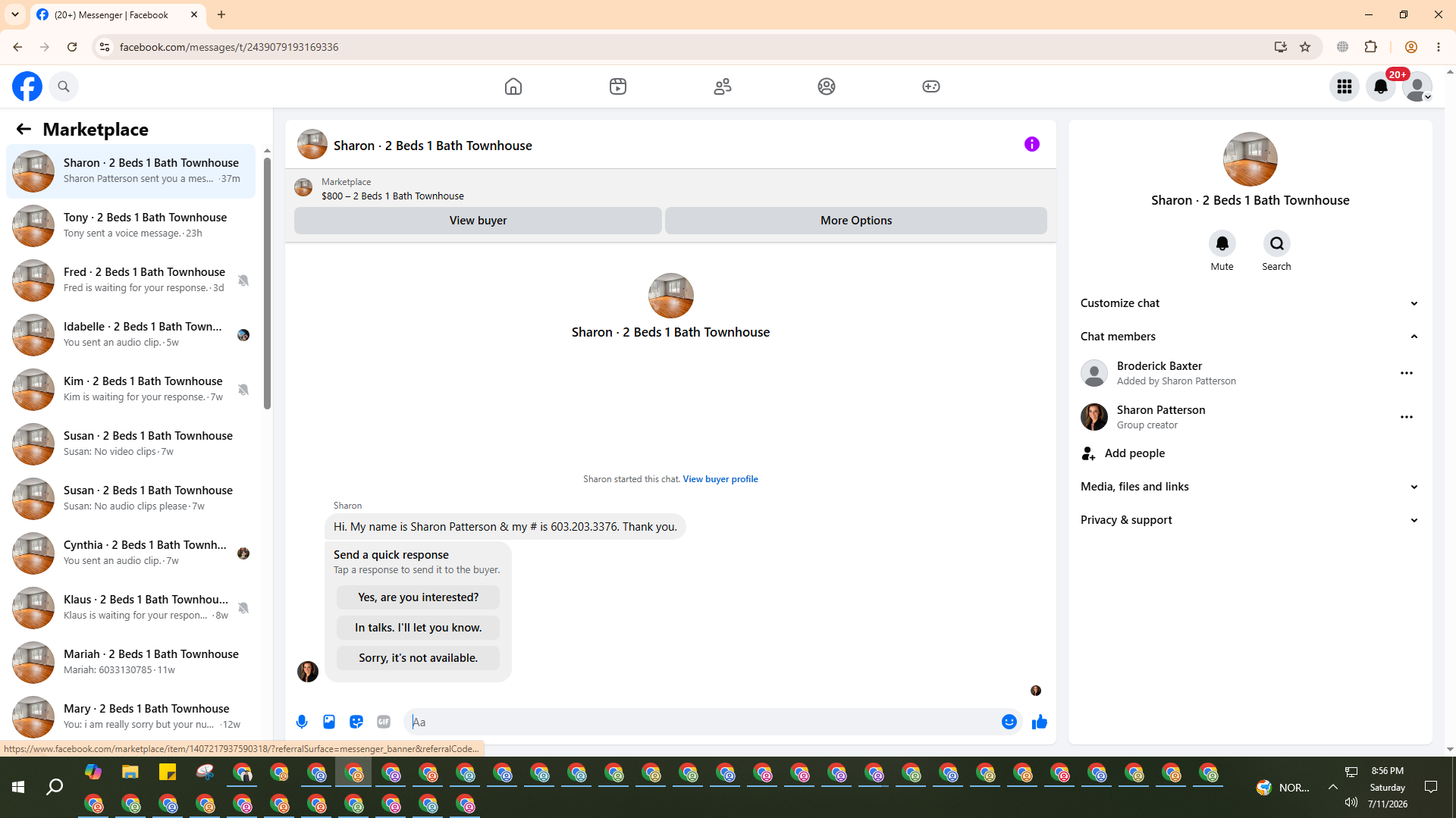1456x818 pixels.
Task: Open Tony's townhouse conversation
Action: tap(130, 225)
